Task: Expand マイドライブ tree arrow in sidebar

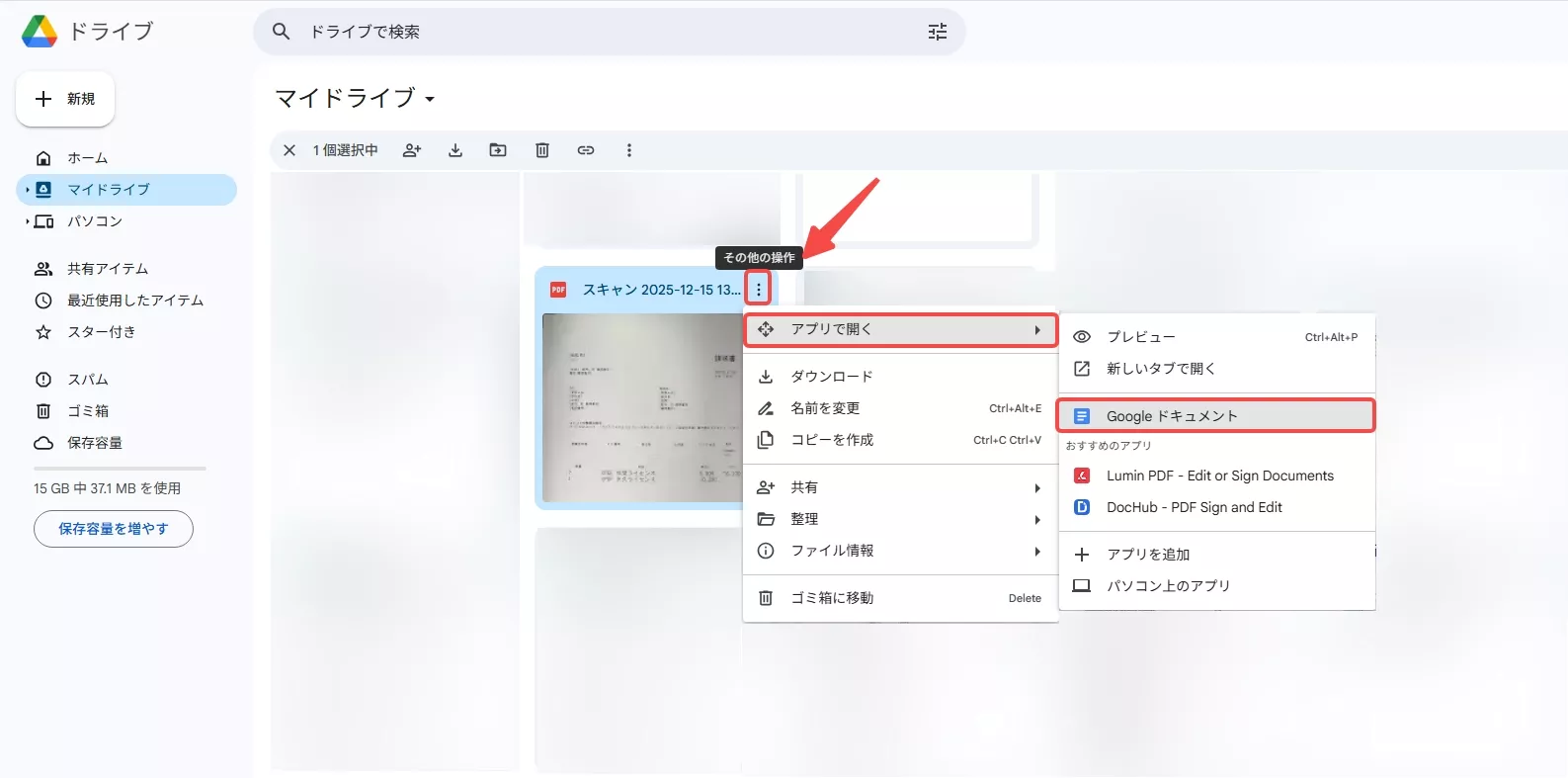Action: pos(27,190)
